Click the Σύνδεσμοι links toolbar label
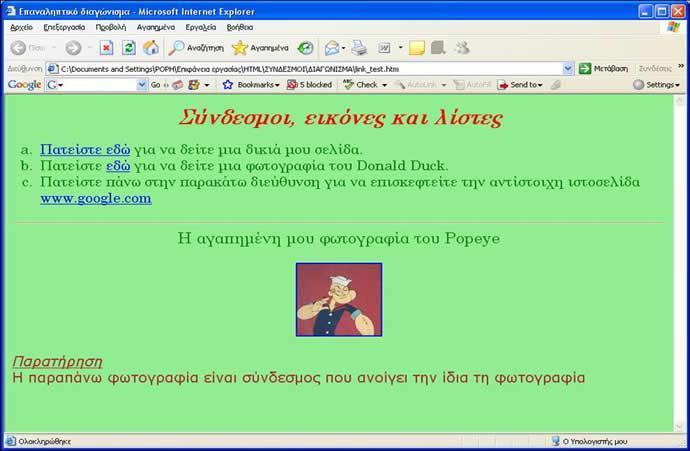Image resolution: width=690 pixels, height=451 pixels. coord(655,69)
